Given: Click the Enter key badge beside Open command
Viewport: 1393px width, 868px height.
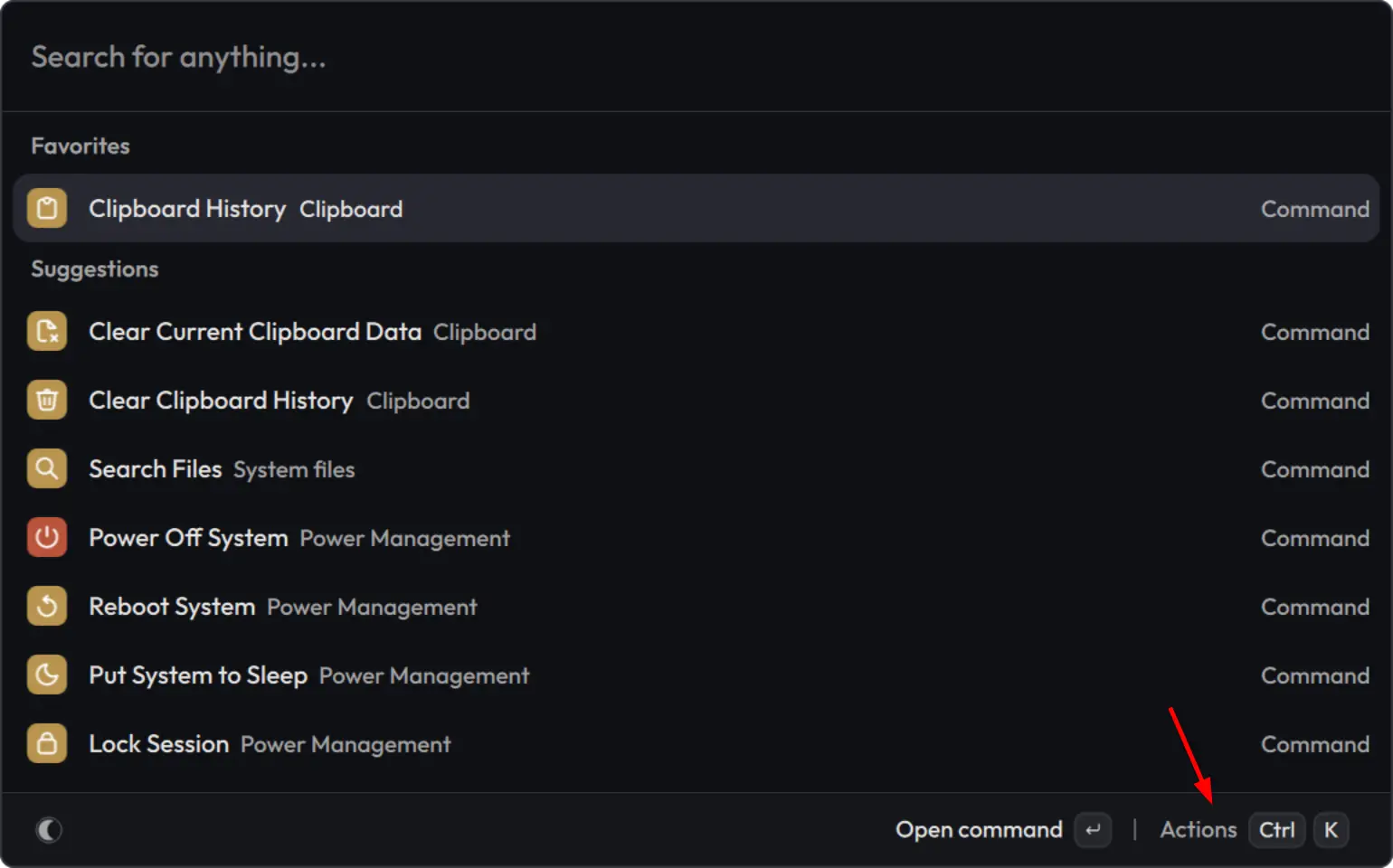Looking at the screenshot, I should [1093, 830].
